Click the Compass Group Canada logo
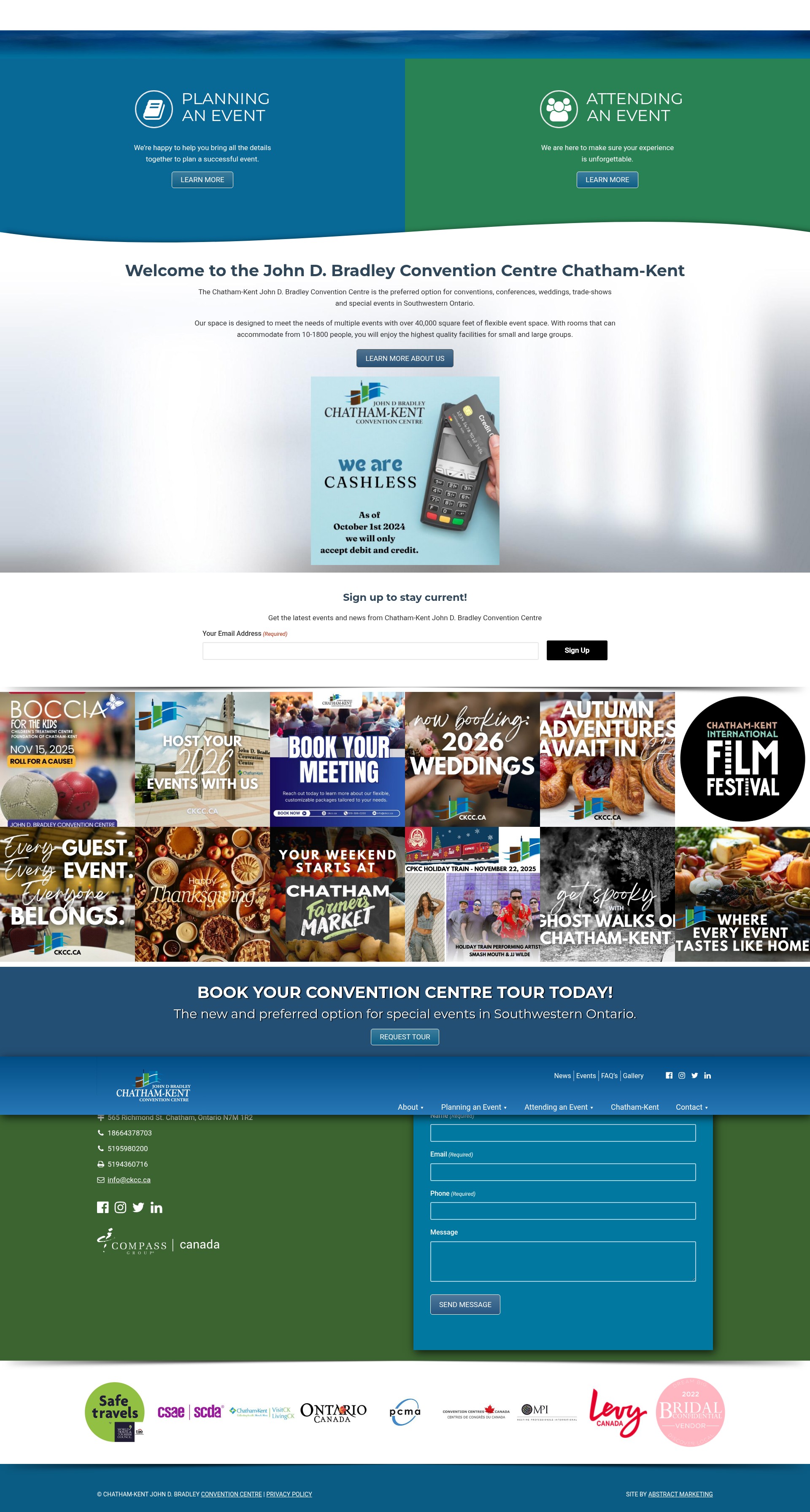Viewport: 810px width, 1512px height. pos(159,1241)
